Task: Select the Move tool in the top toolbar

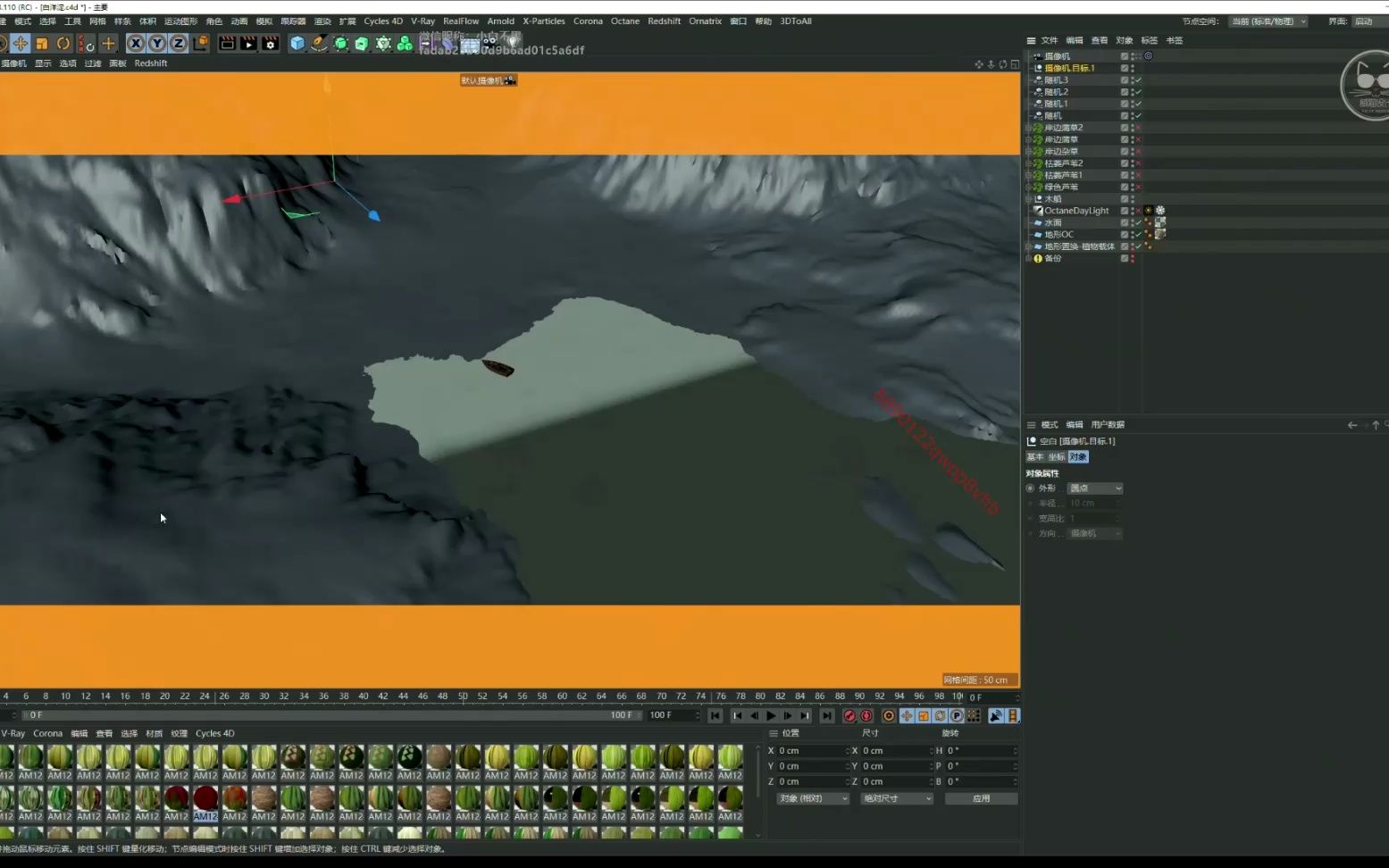Action: (x=20, y=43)
